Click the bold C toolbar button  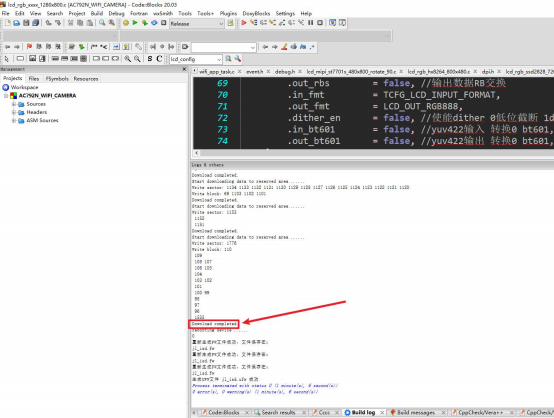(x=159, y=59)
